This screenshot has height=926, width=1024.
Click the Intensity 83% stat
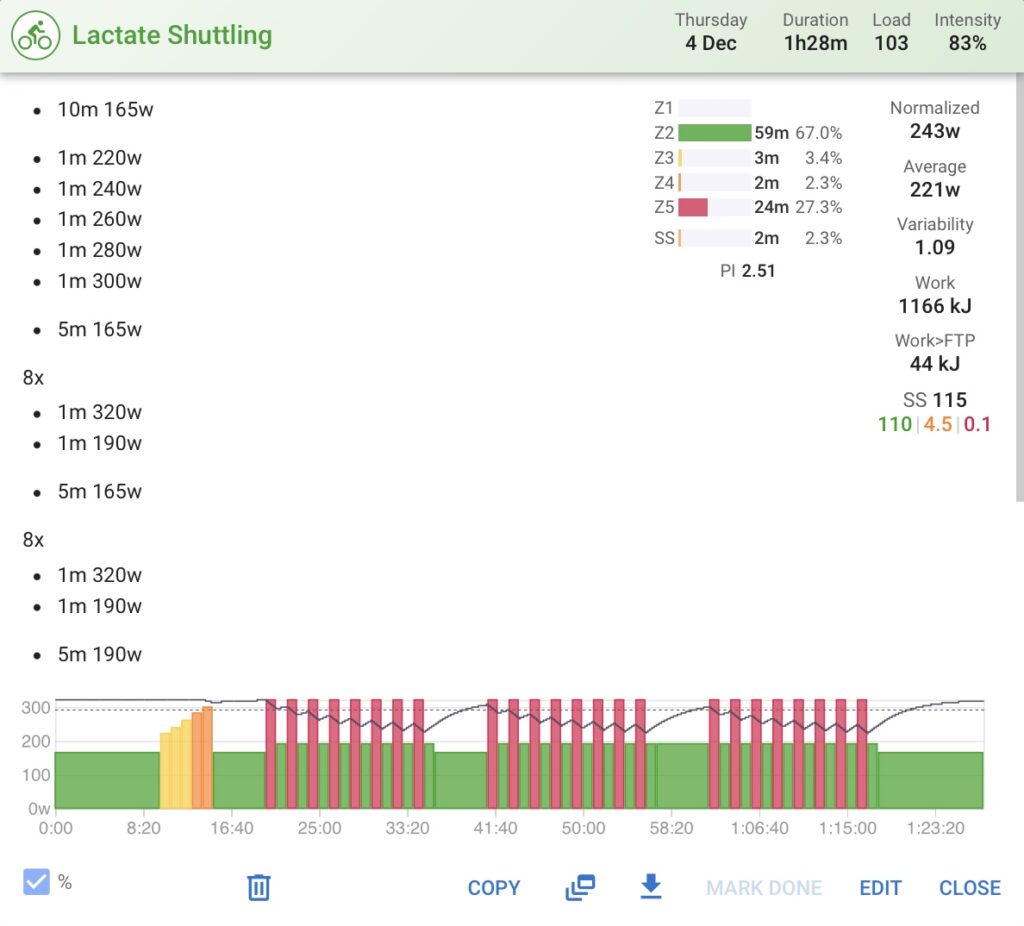point(967,32)
